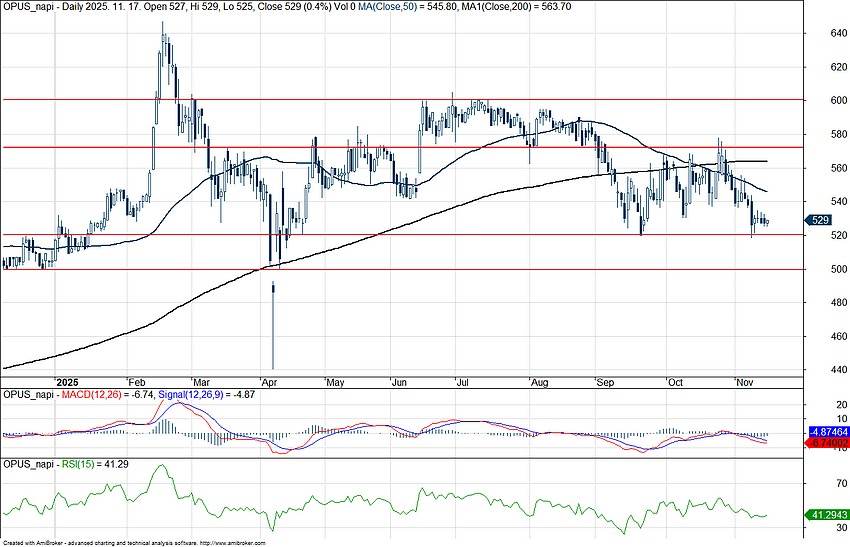Viewport: 850px width, 547px height.
Task: Click the 2025 year label on time axis
Action: [67, 382]
